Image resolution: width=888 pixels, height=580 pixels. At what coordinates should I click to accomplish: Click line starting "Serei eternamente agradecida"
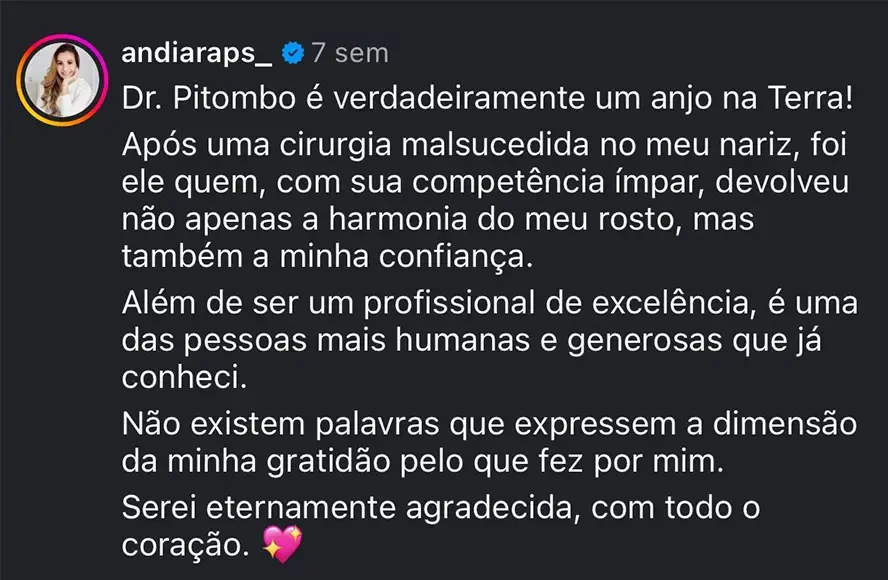(x=440, y=509)
